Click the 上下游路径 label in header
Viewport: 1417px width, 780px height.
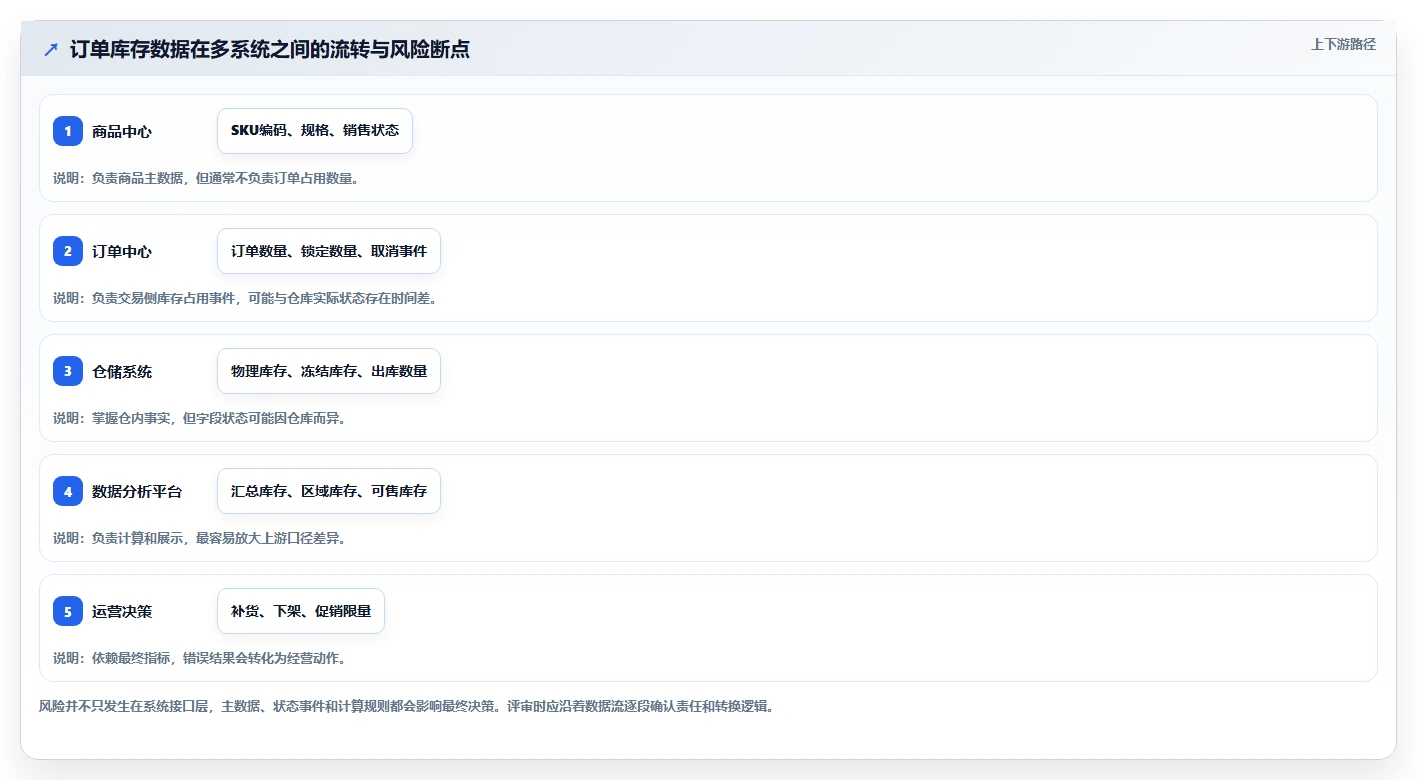[1343, 44]
